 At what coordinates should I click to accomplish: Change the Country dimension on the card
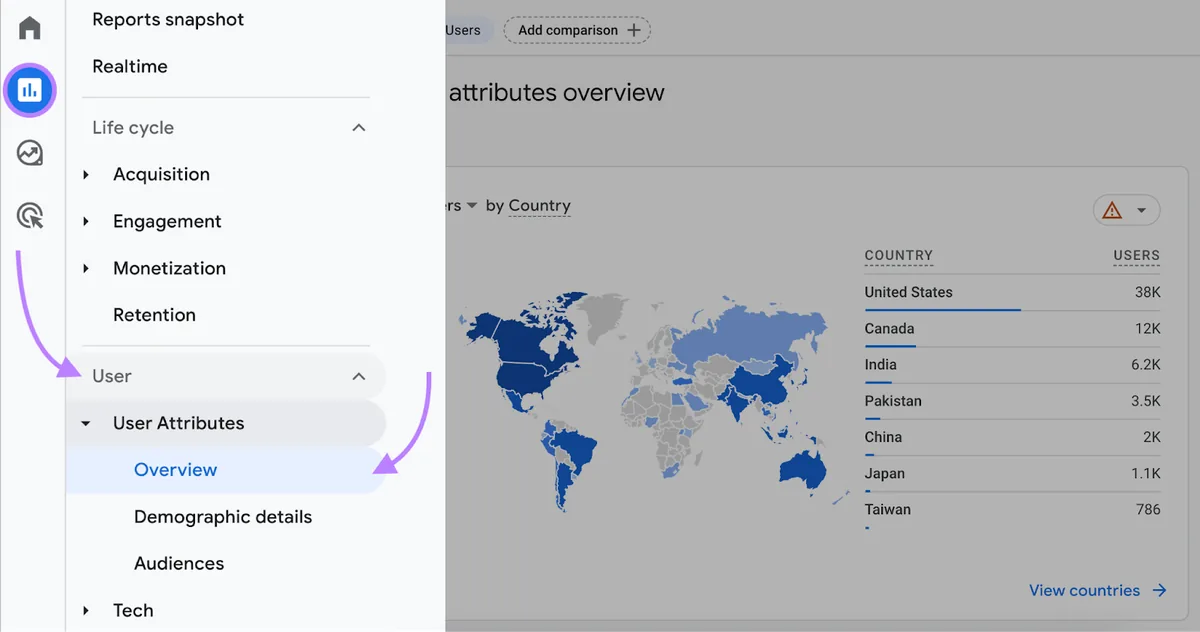[x=539, y=206]
